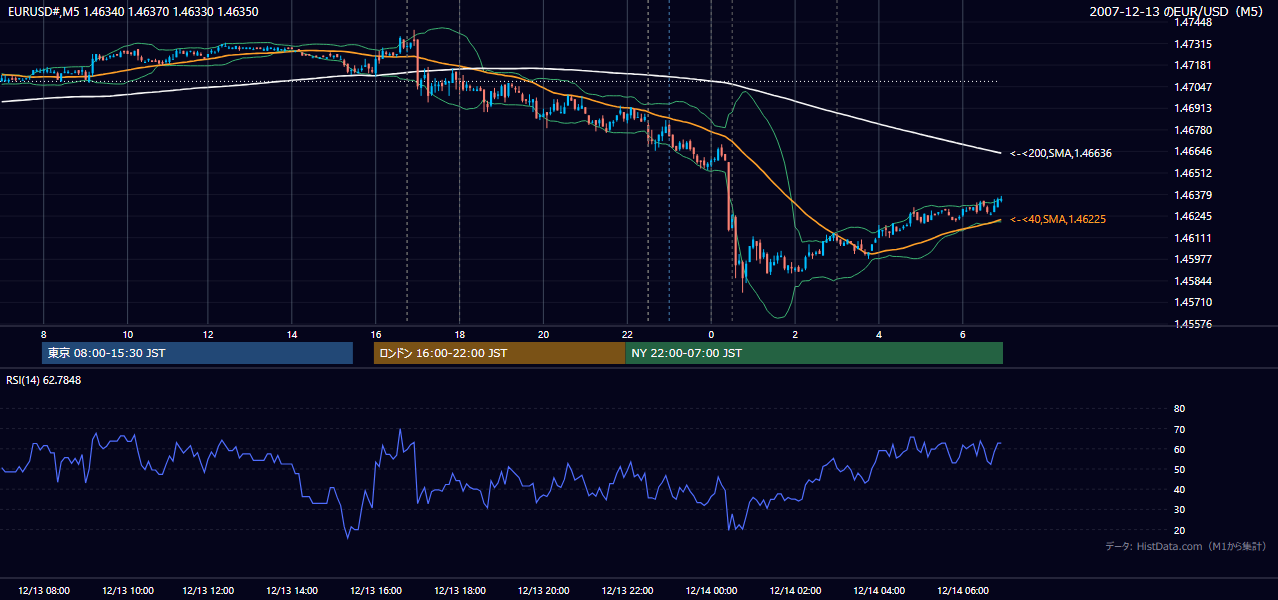Click the データ: HistData.com source note
Viewport: 1278px width, 600px height.
tap(1186, 546)
